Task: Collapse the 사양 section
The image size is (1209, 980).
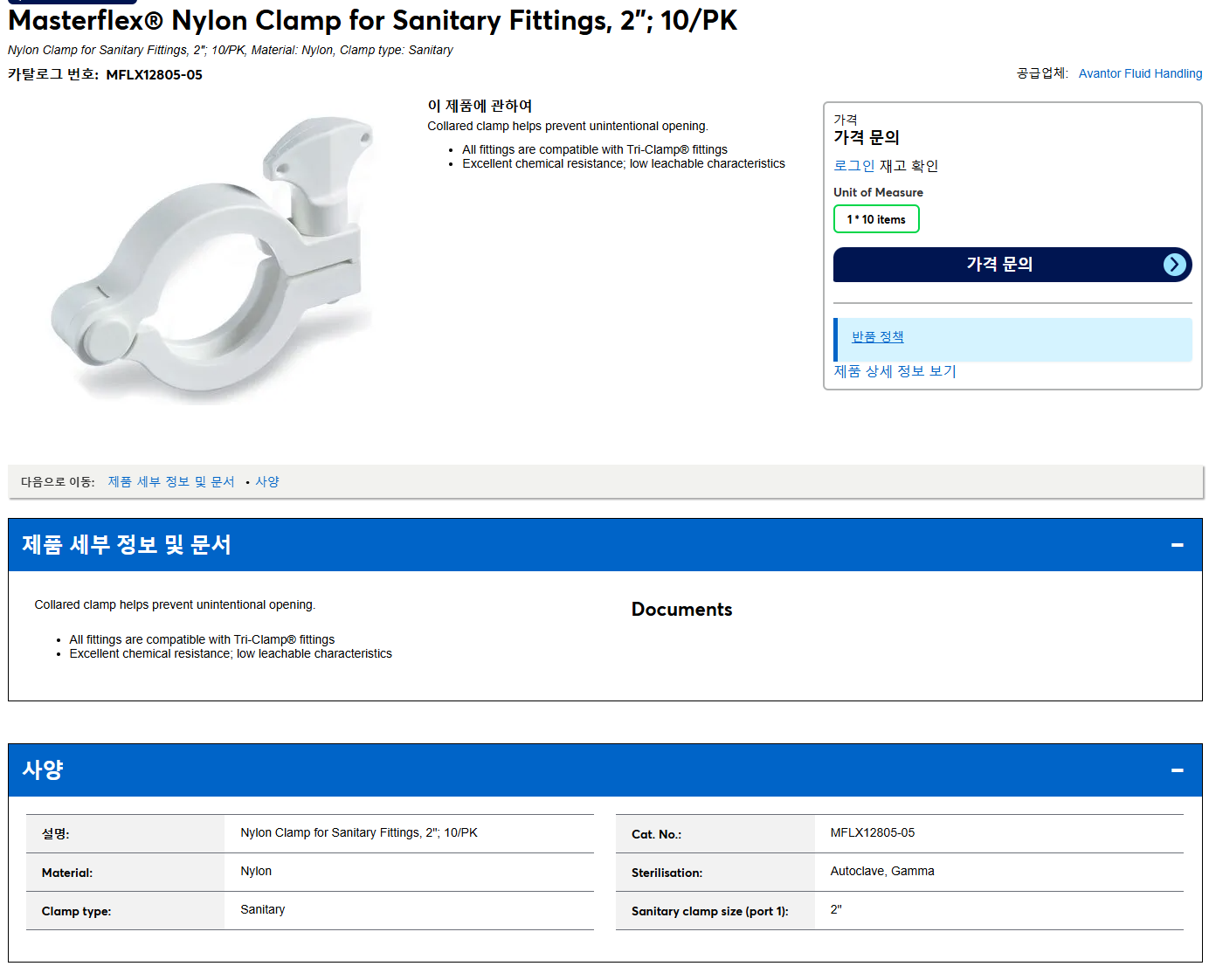Action: click(x=1178, y=770)
